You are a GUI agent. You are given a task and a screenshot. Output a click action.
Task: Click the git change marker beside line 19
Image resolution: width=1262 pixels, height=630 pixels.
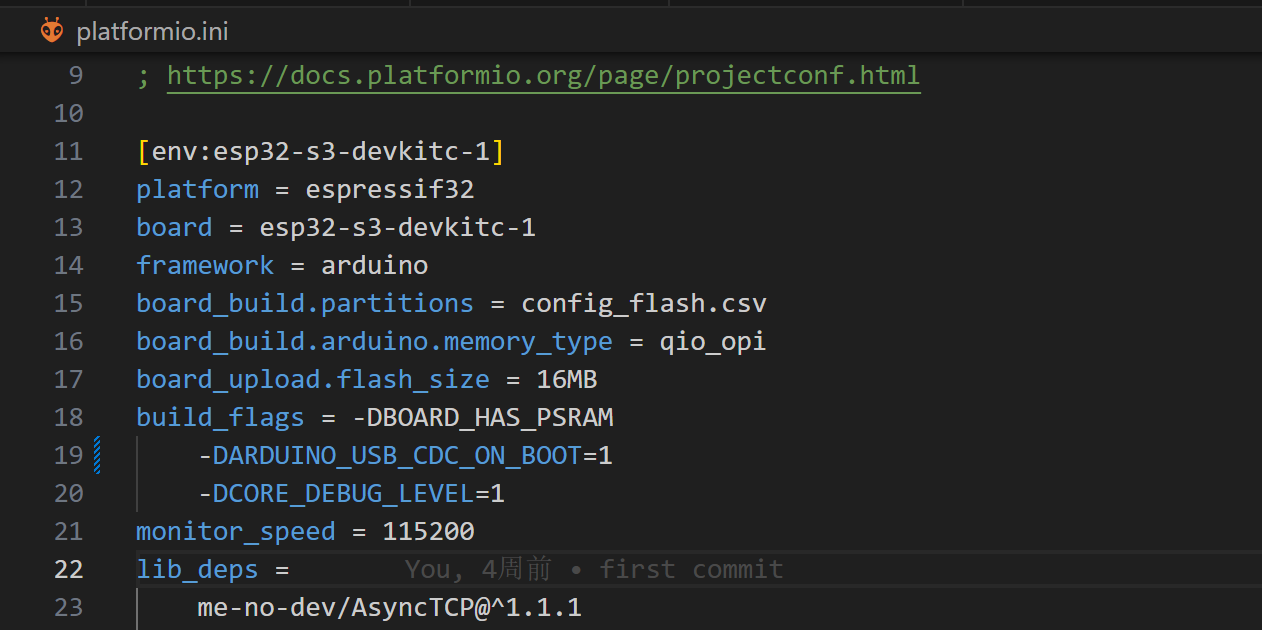(97, 455)
